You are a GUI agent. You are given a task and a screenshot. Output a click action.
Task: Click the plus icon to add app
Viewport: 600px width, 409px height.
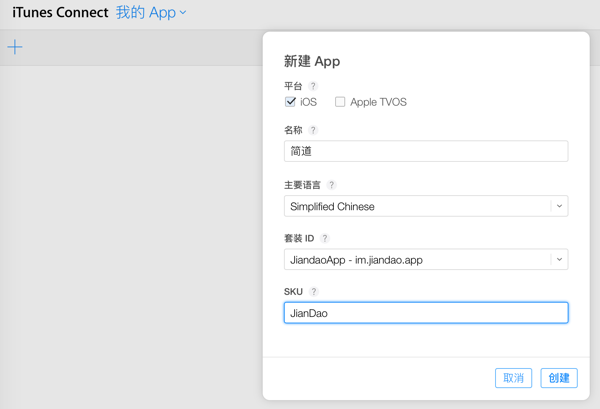click(15, 47)
